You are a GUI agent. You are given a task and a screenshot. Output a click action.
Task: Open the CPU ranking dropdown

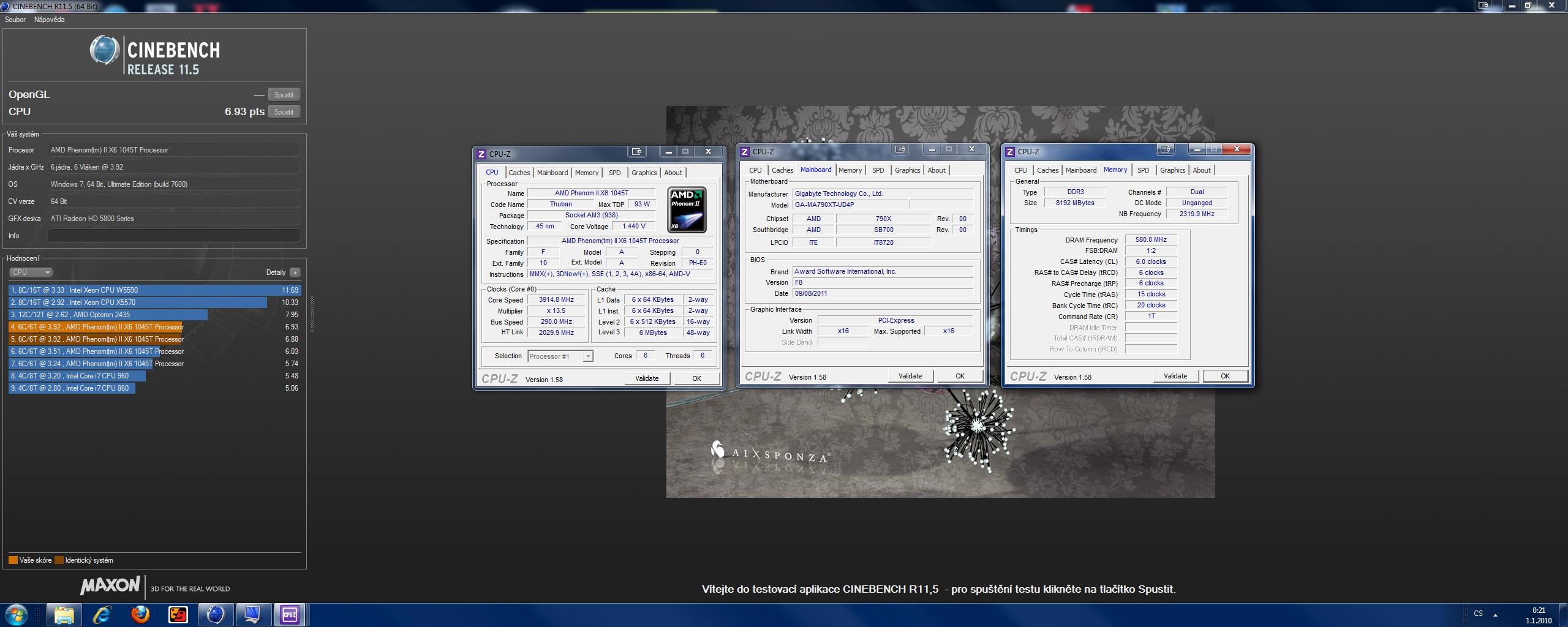[31, 272]
